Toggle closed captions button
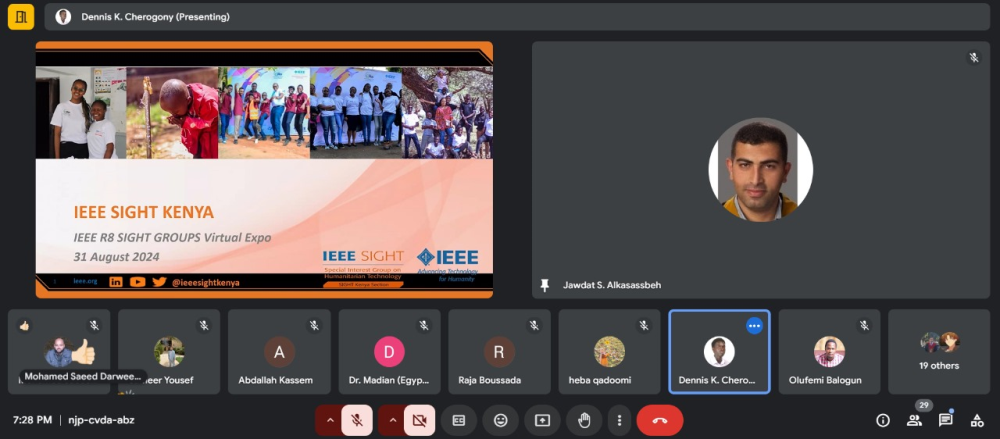1000x439 pixels. point(459,420)
